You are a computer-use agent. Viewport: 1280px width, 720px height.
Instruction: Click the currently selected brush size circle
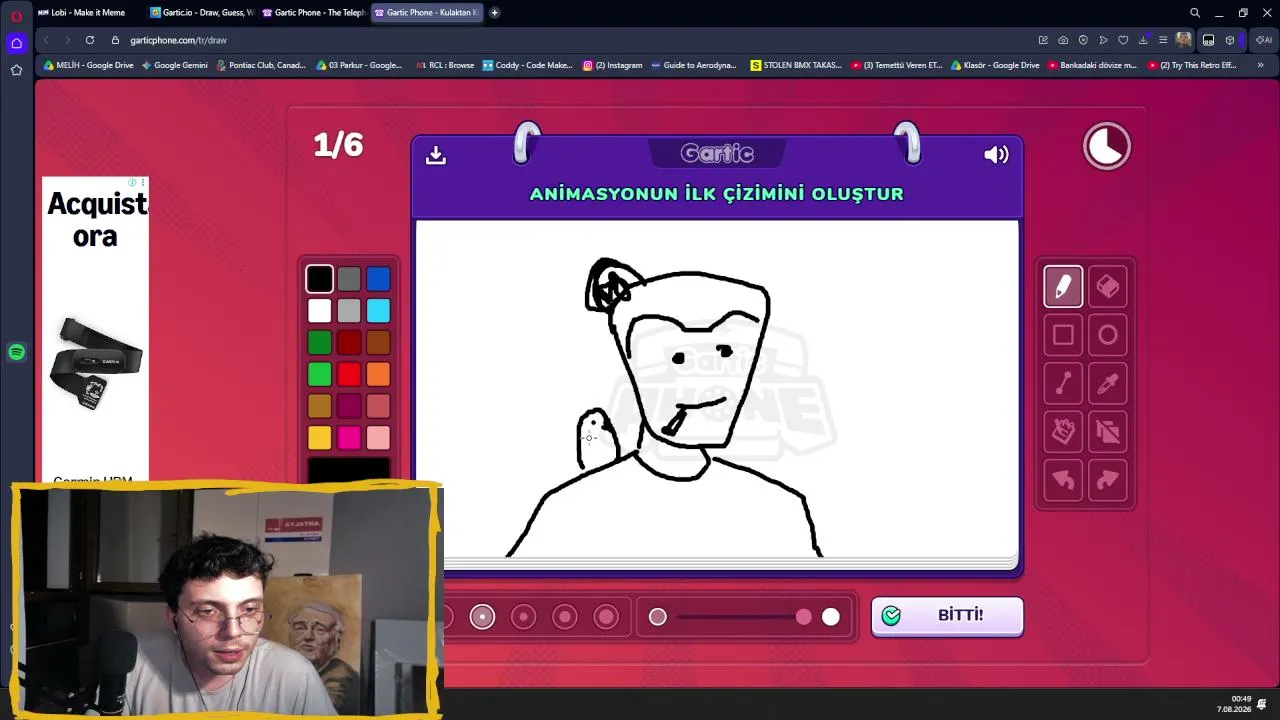coord(482,617)
